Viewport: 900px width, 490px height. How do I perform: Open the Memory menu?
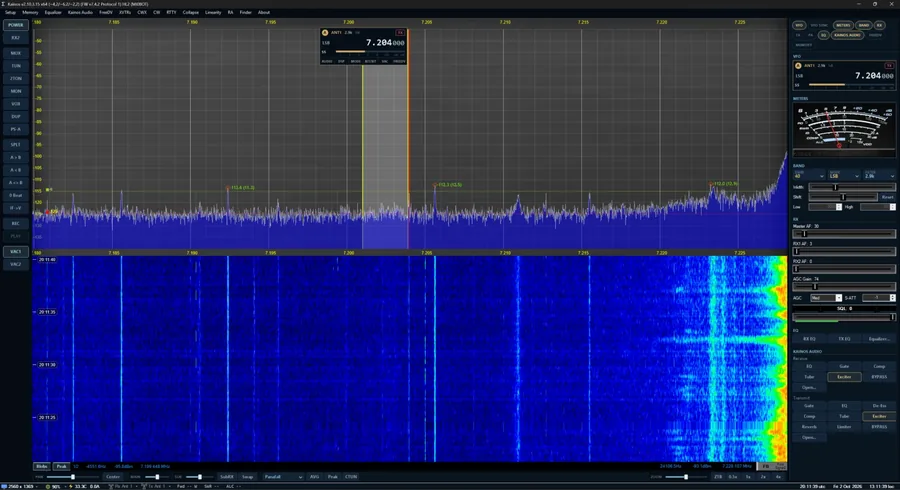click(x=30, y=12)
